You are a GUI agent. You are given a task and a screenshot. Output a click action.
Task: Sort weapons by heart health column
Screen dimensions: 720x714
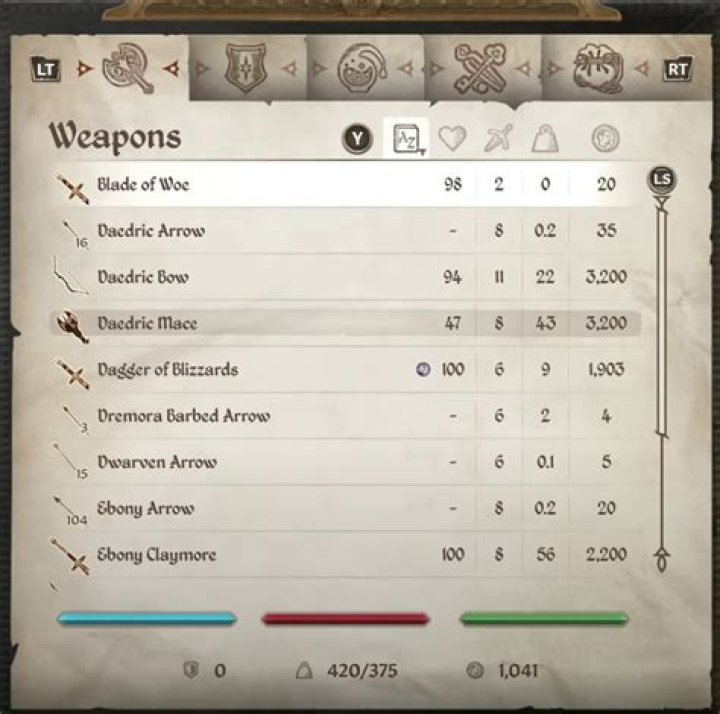pyautogui.click(x=452, y=138)
